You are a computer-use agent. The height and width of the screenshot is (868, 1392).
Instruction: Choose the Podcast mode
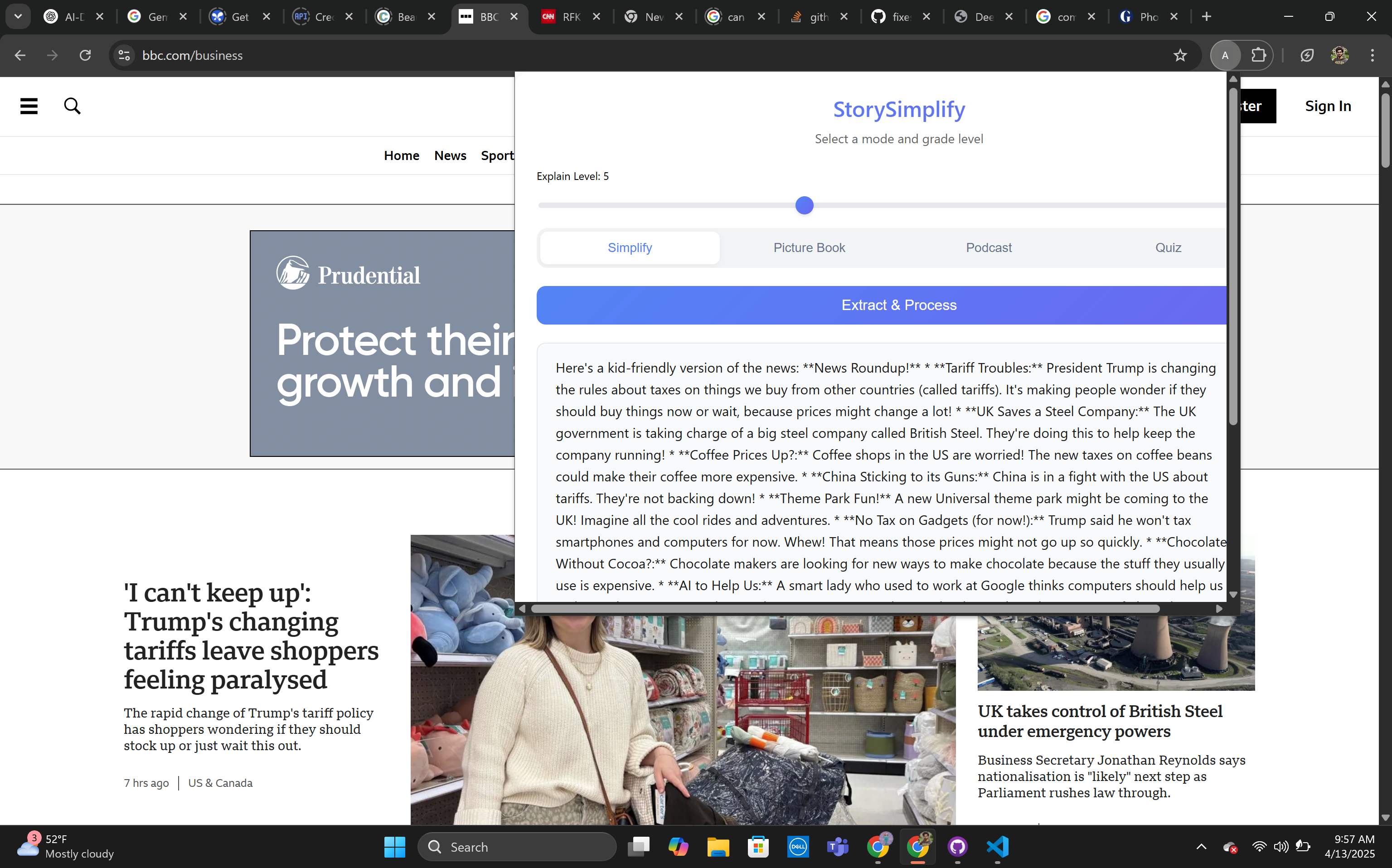coord(989,248)
